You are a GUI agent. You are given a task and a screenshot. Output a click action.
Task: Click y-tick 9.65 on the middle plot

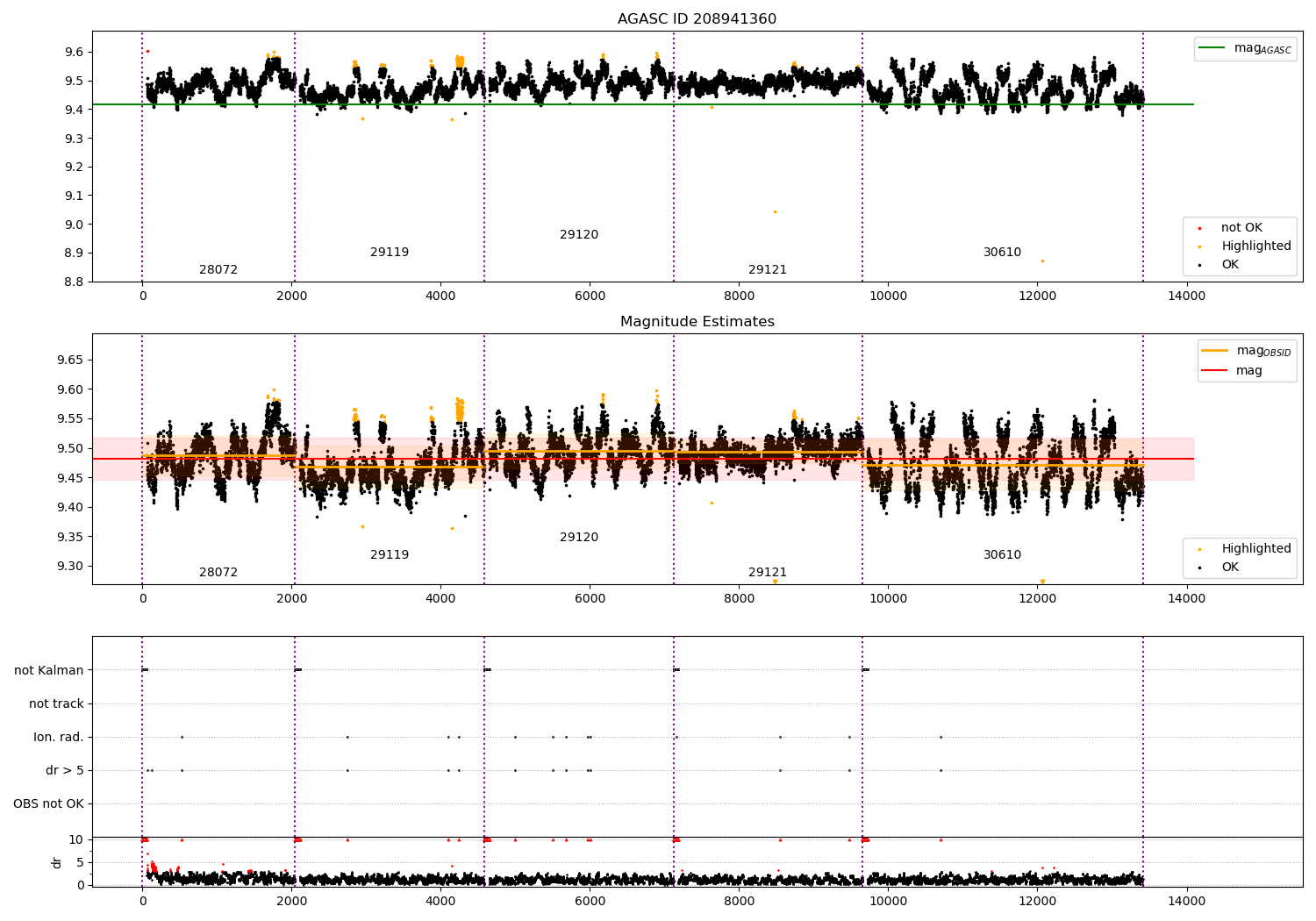pyautogui.click(x=70, y=361)
